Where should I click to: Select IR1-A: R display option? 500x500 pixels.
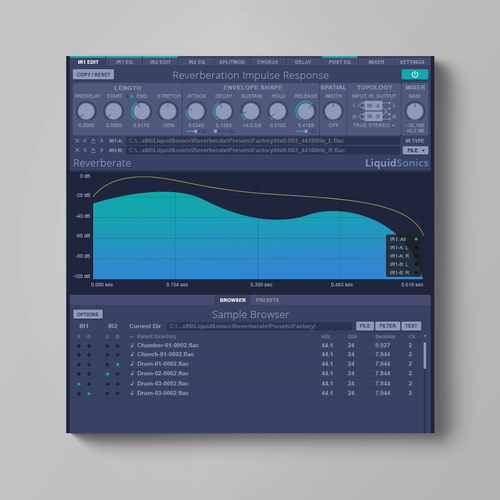pos(404,256)
